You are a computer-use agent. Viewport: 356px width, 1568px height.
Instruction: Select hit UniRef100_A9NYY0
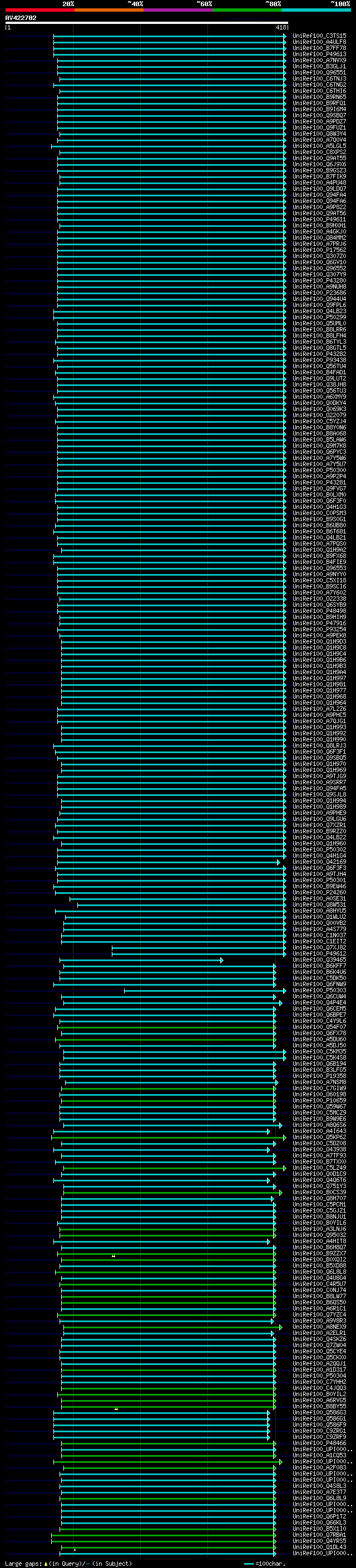click(x=319, y=574)
